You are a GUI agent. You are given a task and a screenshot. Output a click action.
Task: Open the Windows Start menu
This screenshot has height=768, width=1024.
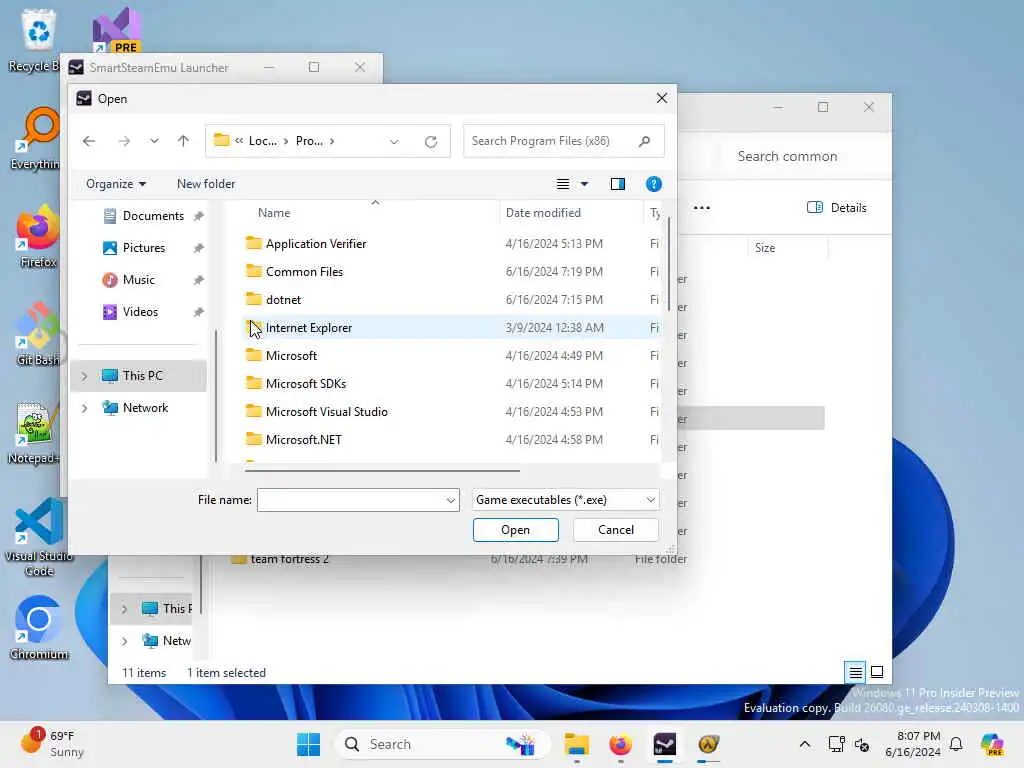point(308,744)
